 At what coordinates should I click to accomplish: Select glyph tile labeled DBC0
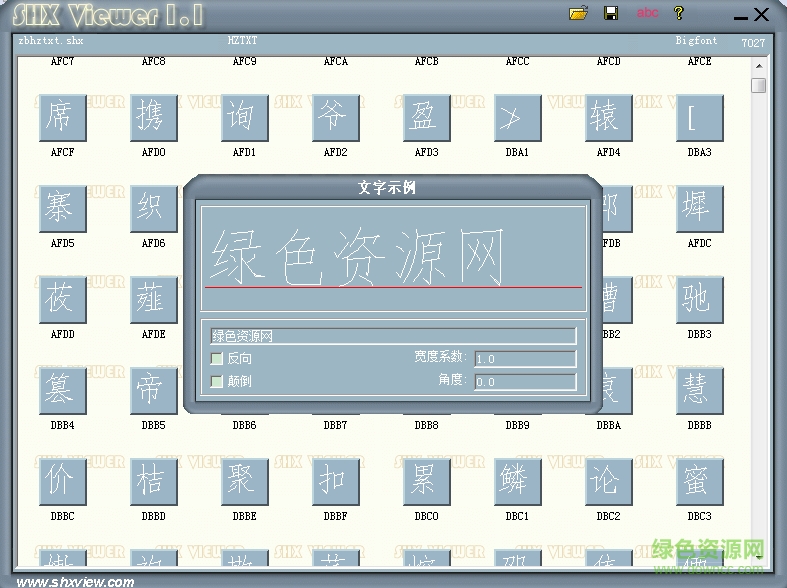(x=427, y=482)
